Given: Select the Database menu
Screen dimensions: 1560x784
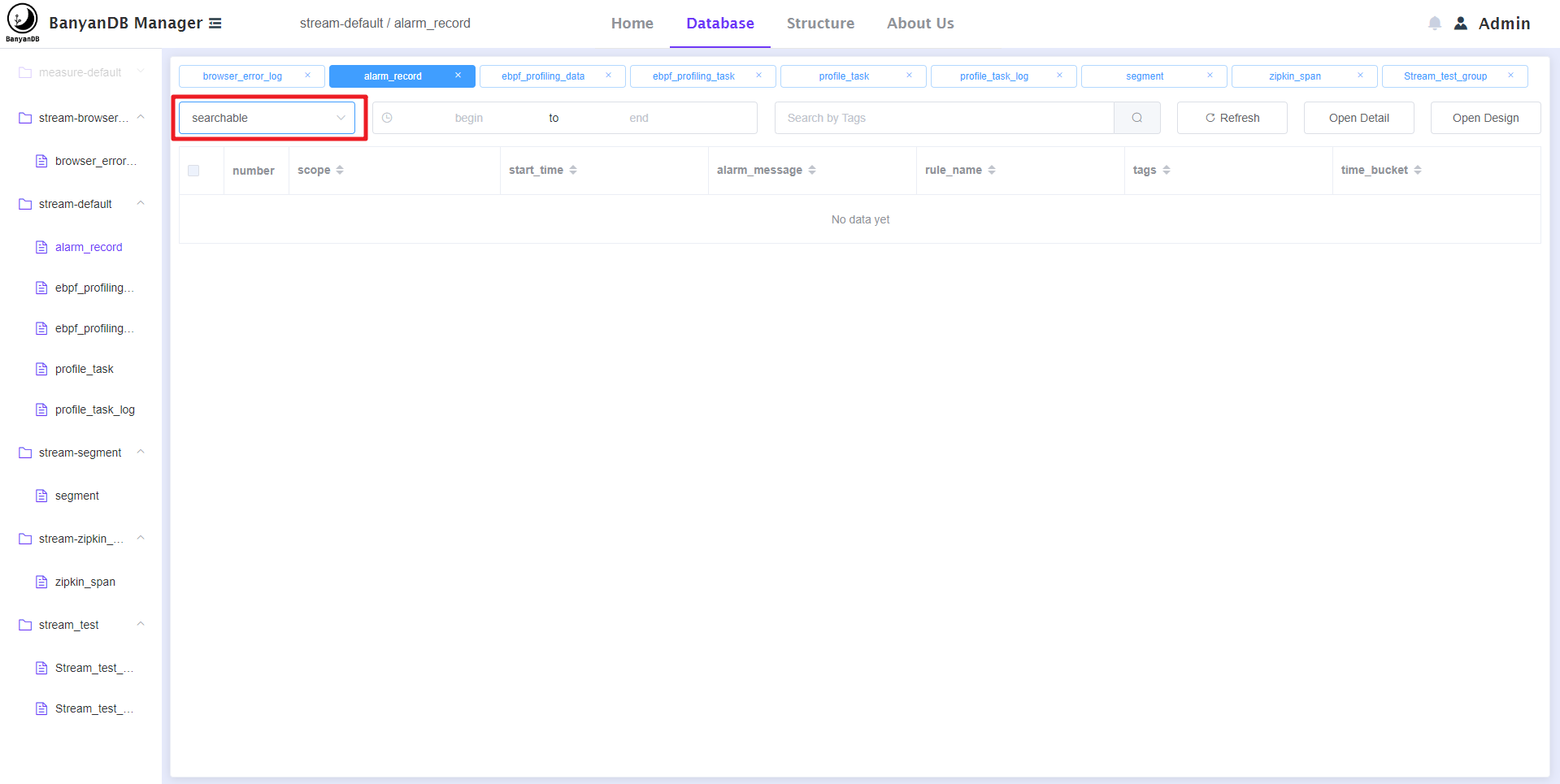Looking at the screenshot, I should click(x=720, y=24).
